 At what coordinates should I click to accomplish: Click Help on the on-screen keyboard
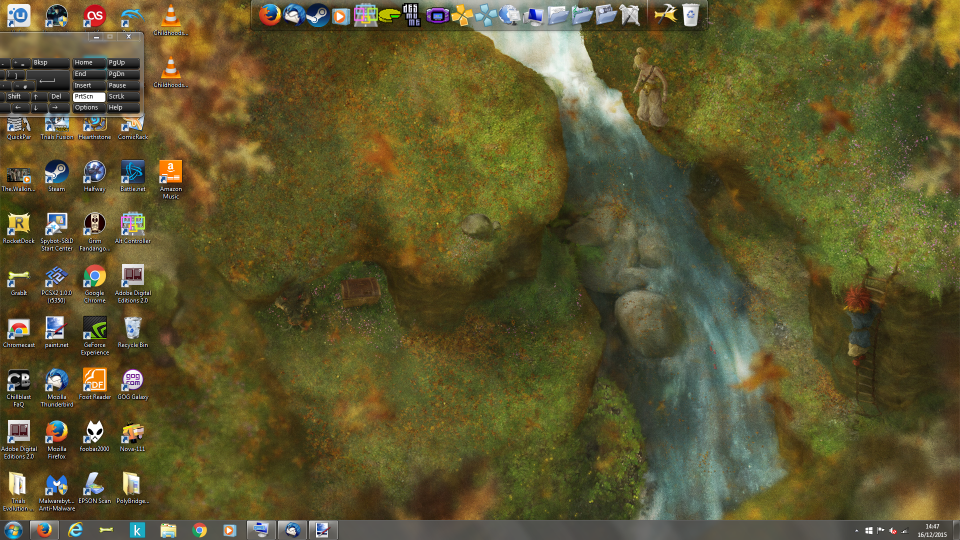(123, 108)
